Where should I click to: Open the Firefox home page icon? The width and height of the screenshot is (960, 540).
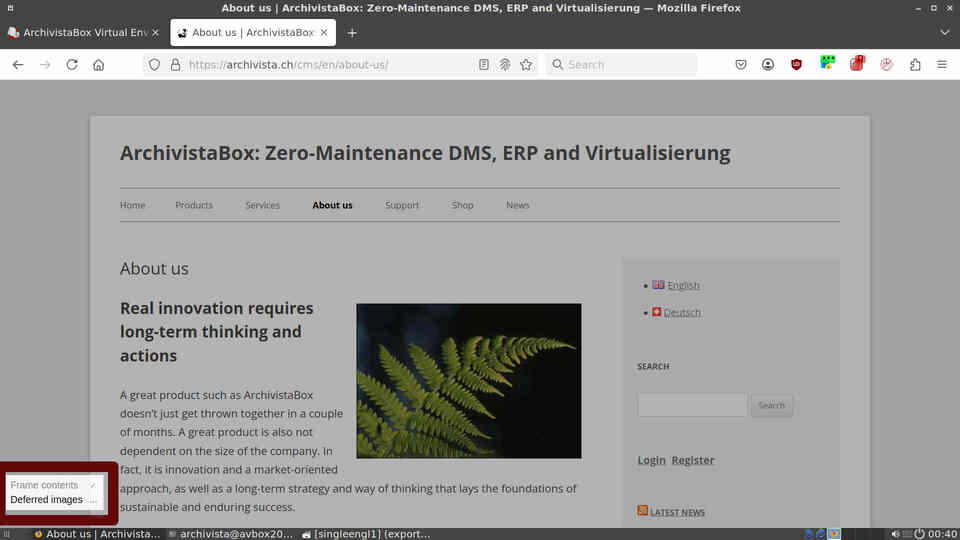tap(99, 64)
